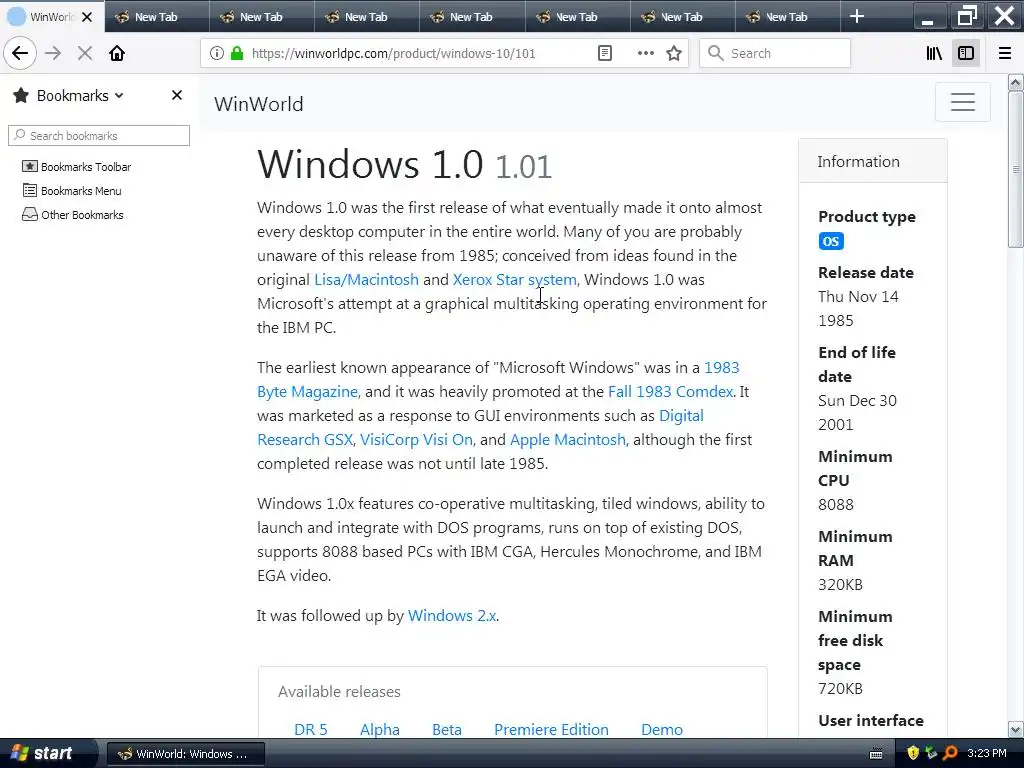Open a new tab with the plus button
The height and width of the screenshot is (768, 1024).
(857, 17)
